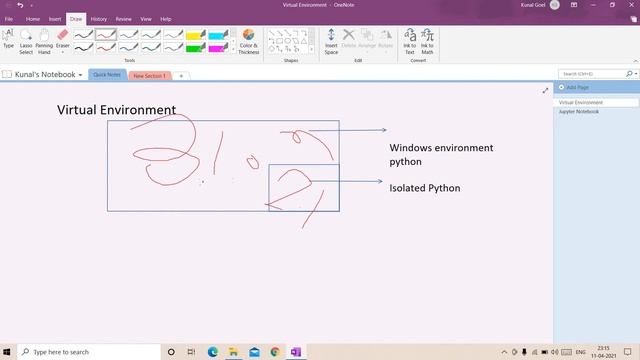Activate the Lasso Select tool
The width and height of the screenshot is (640, 360).
click(x=26, y=42)
